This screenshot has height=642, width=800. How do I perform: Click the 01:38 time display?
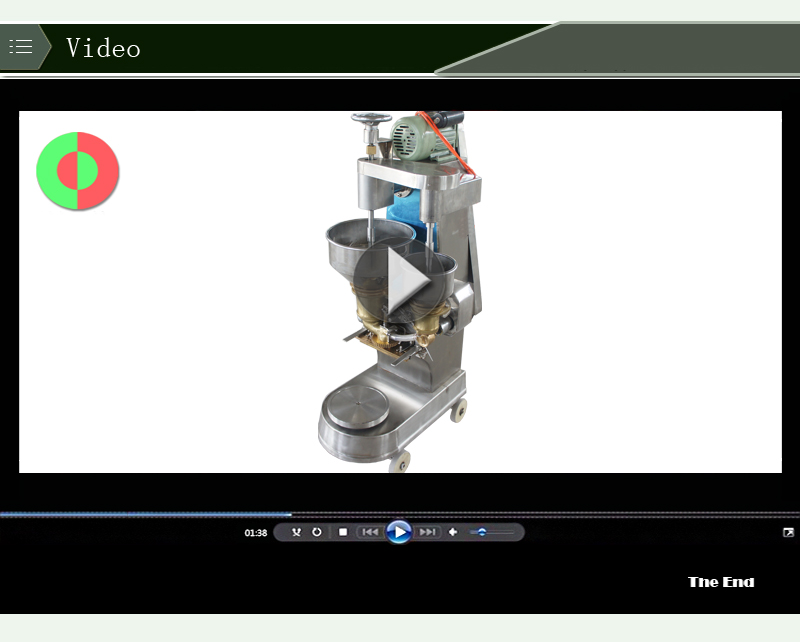tap(255, 533)
